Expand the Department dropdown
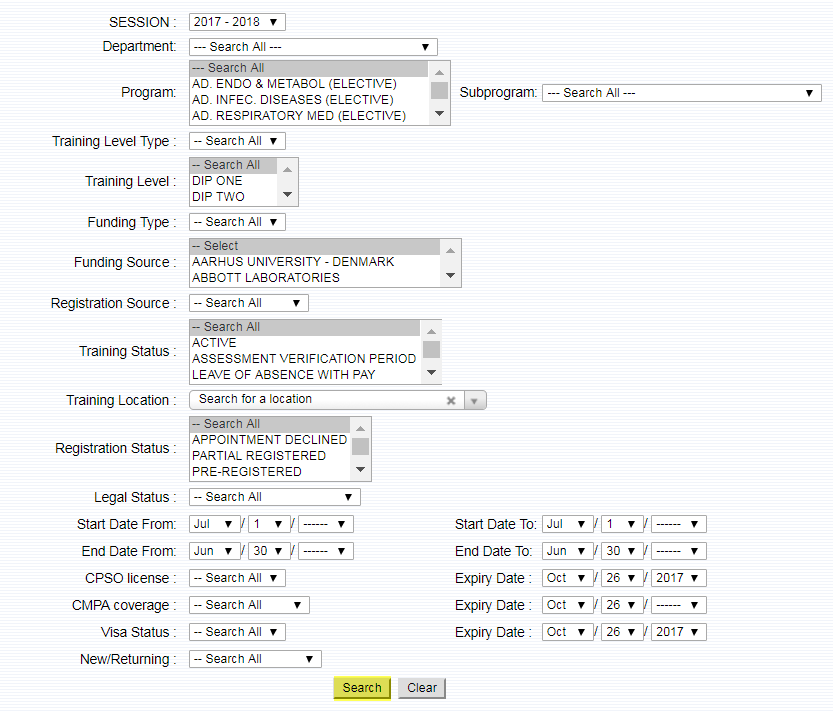Viewport: 833px width, 713px height. point(312,47)
